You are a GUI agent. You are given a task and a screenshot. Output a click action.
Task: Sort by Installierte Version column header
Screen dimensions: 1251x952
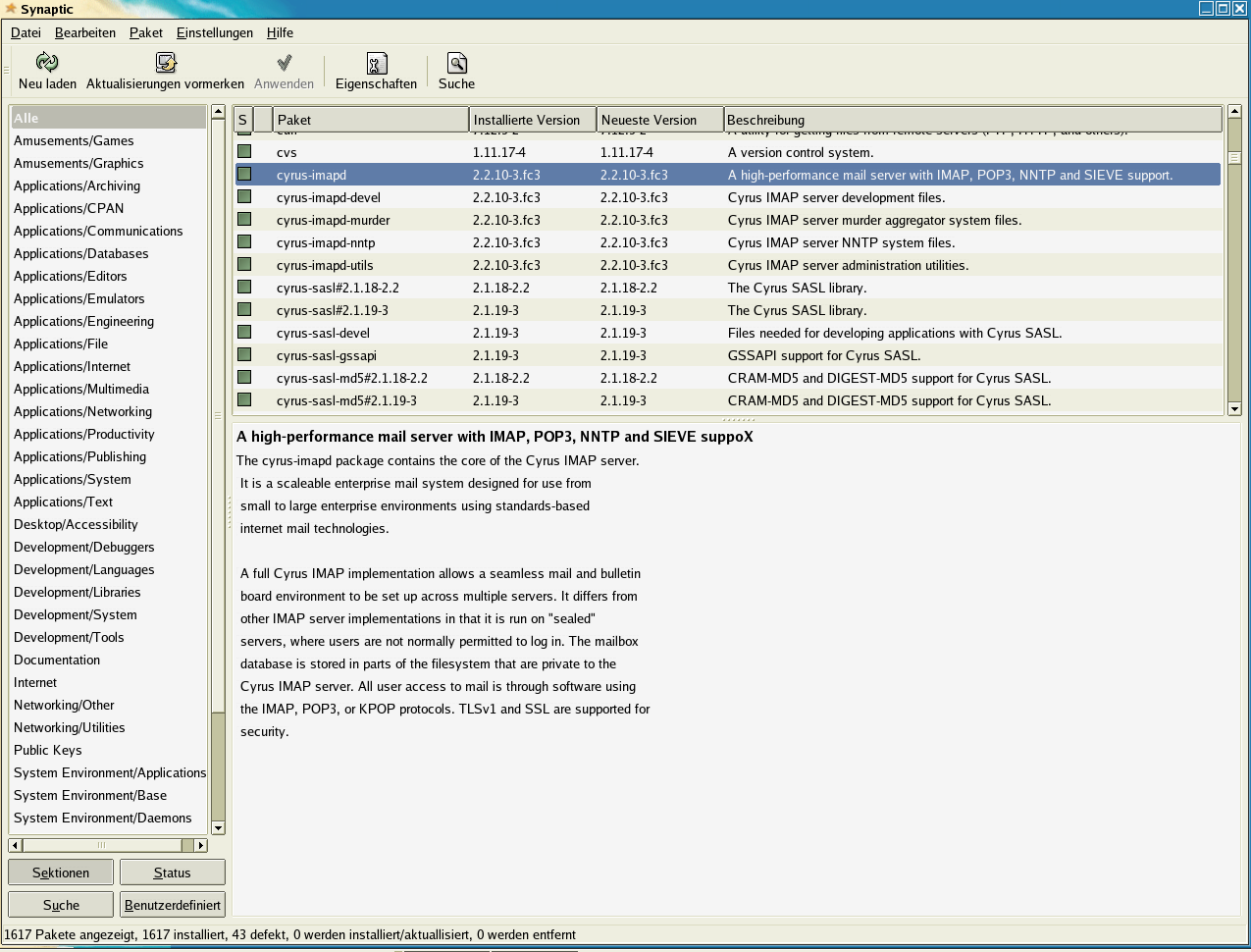click(533, 120)
